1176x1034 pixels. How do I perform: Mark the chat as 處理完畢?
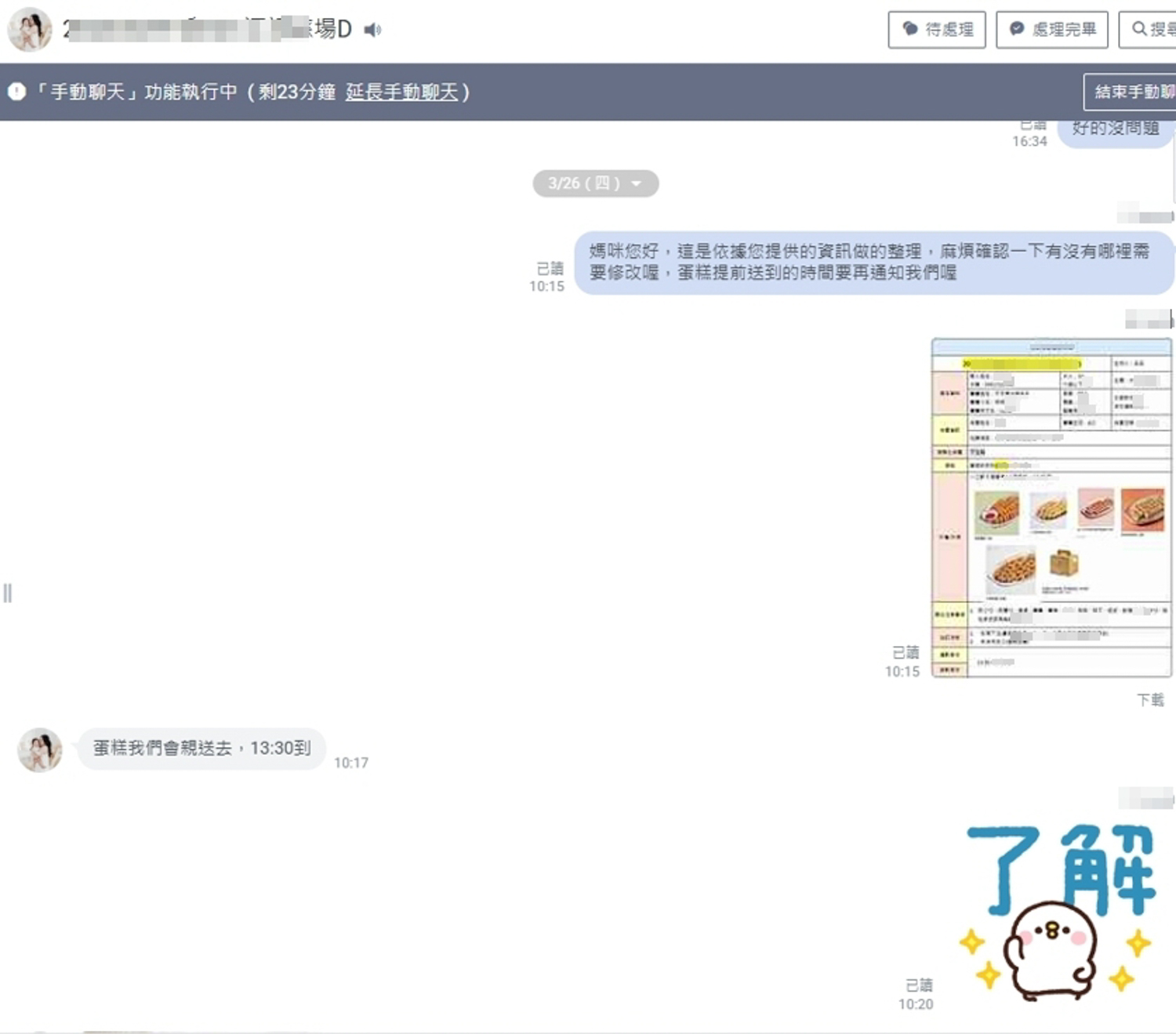(1051, 30)
